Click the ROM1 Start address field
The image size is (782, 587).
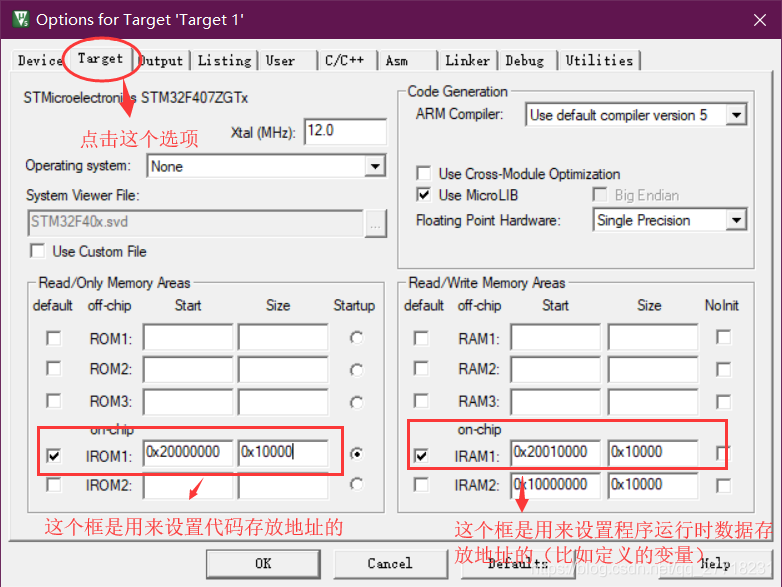pos(188,338)
